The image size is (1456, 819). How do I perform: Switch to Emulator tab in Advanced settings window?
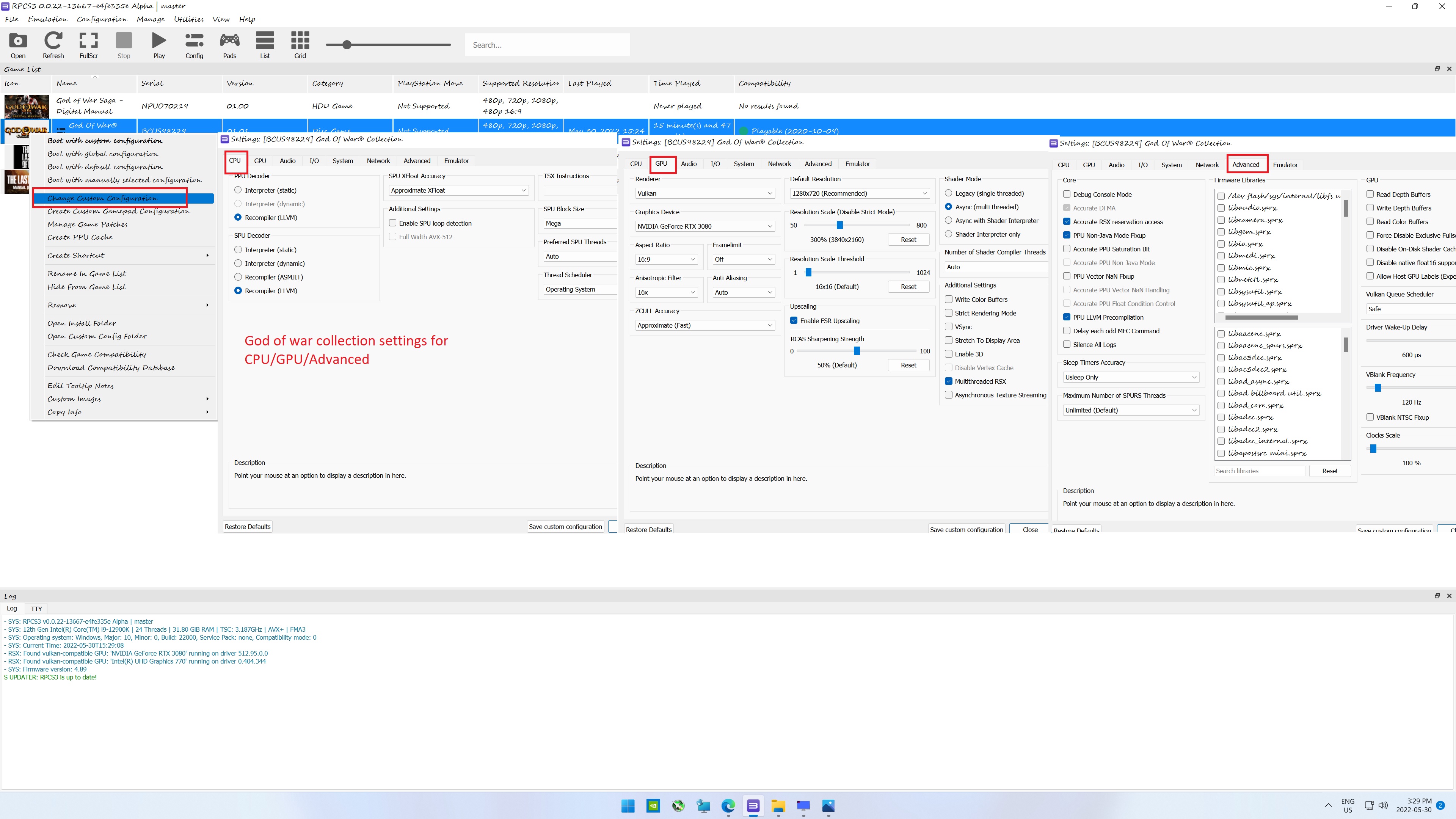point(1285,165)
